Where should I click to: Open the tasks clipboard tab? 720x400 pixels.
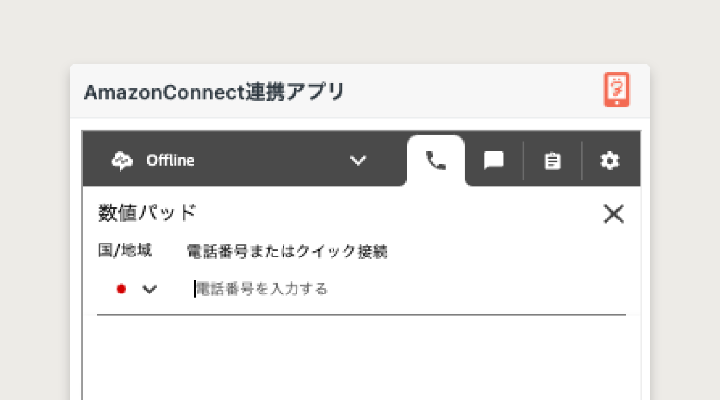coord(551,160)
